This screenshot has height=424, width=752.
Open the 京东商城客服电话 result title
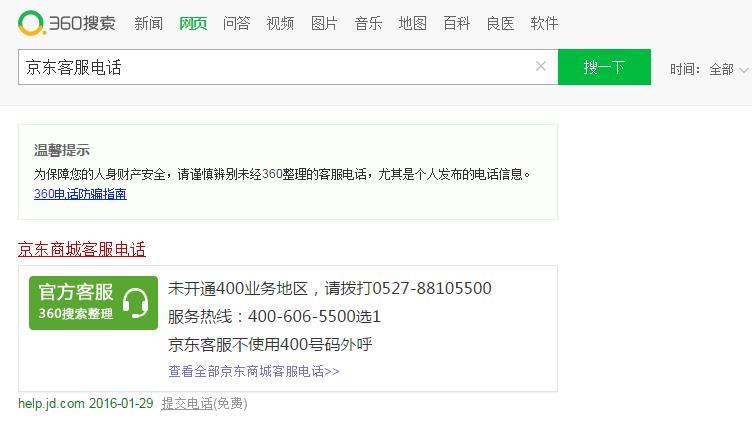82,249
